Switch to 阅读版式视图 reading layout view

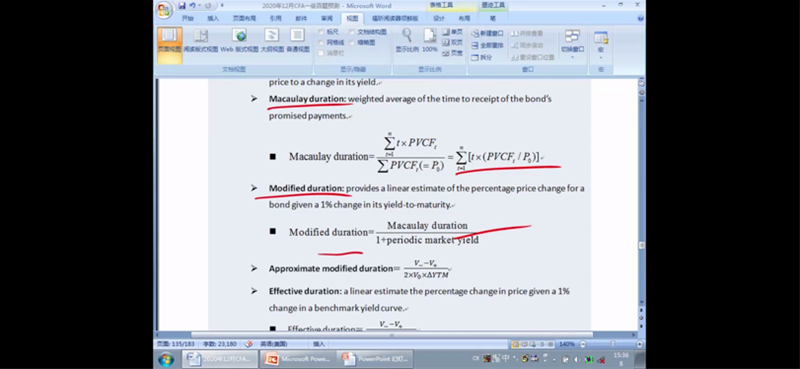[201, 41]
